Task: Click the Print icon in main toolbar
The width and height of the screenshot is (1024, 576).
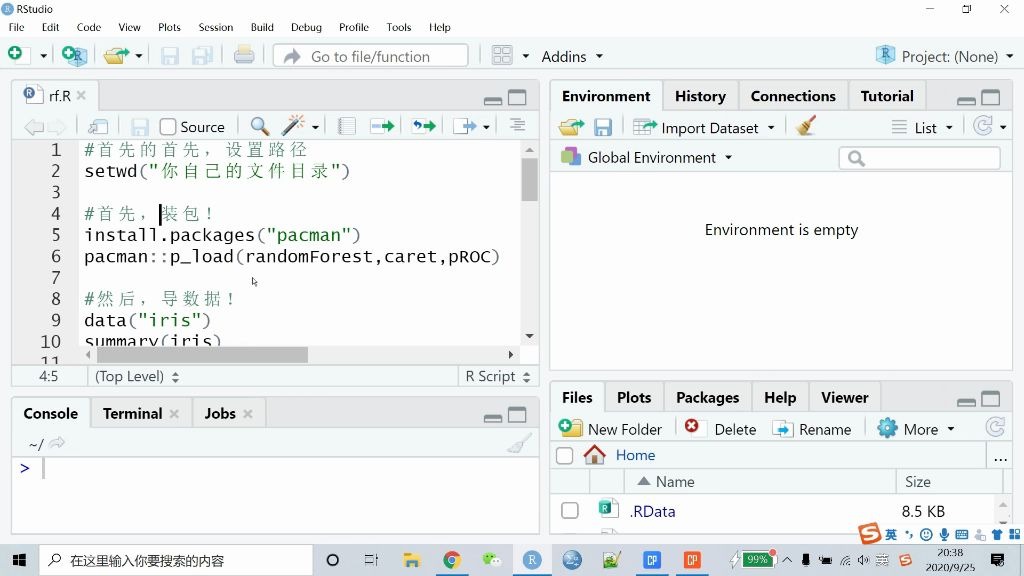Action: [x=244, y=56]
